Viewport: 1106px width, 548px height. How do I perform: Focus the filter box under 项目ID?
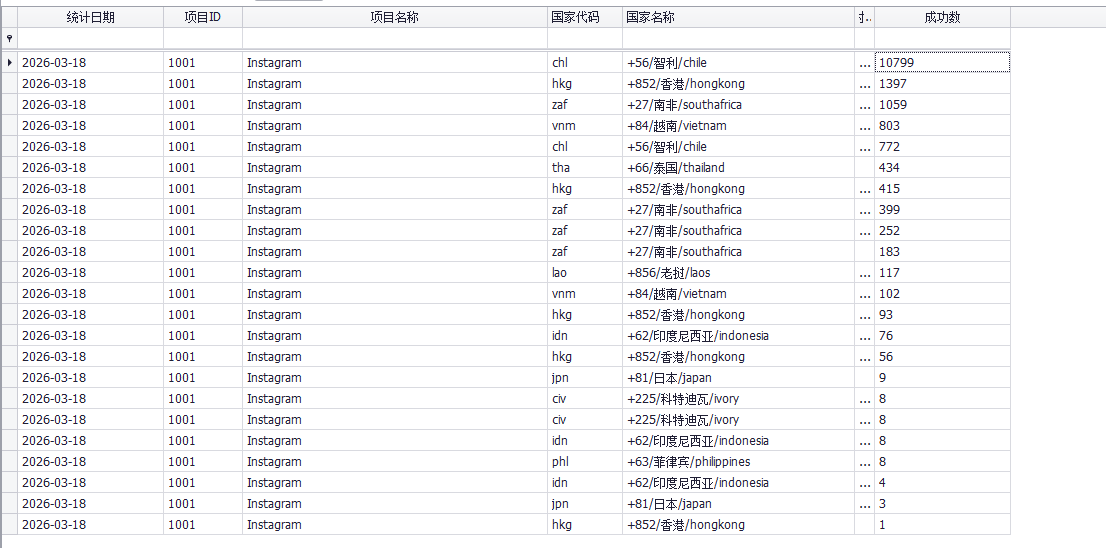tap(203, 37)
